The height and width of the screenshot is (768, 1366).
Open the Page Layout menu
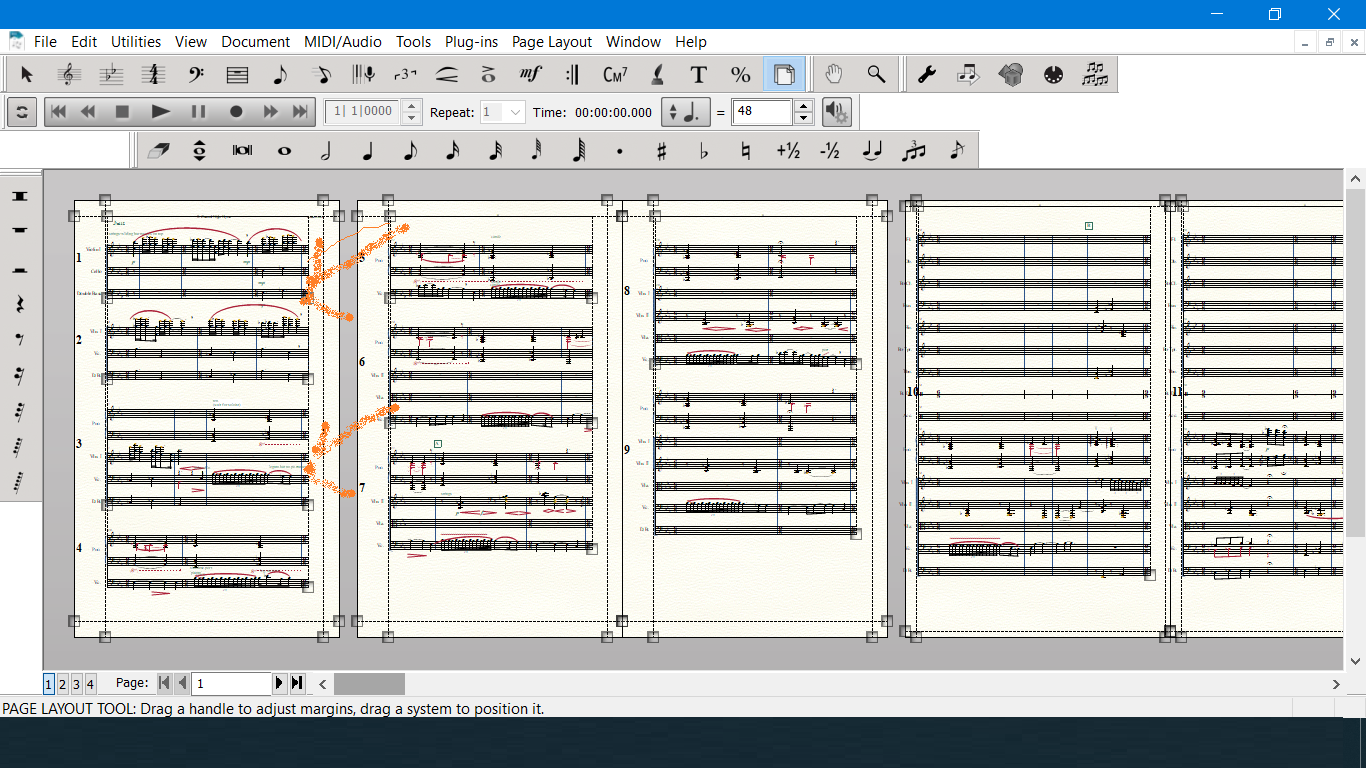click(551, 42)
